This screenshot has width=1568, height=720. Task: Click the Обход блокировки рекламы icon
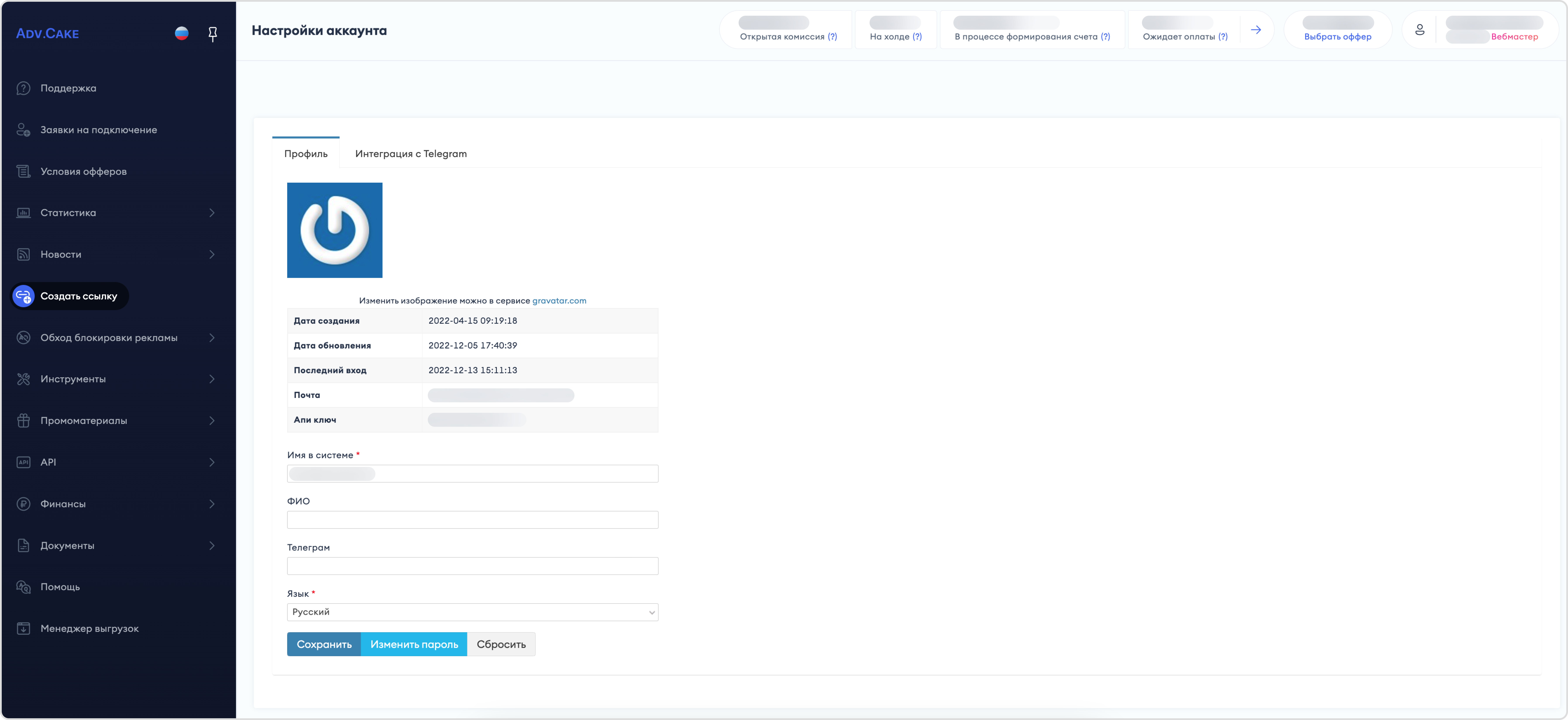[23, 338]
